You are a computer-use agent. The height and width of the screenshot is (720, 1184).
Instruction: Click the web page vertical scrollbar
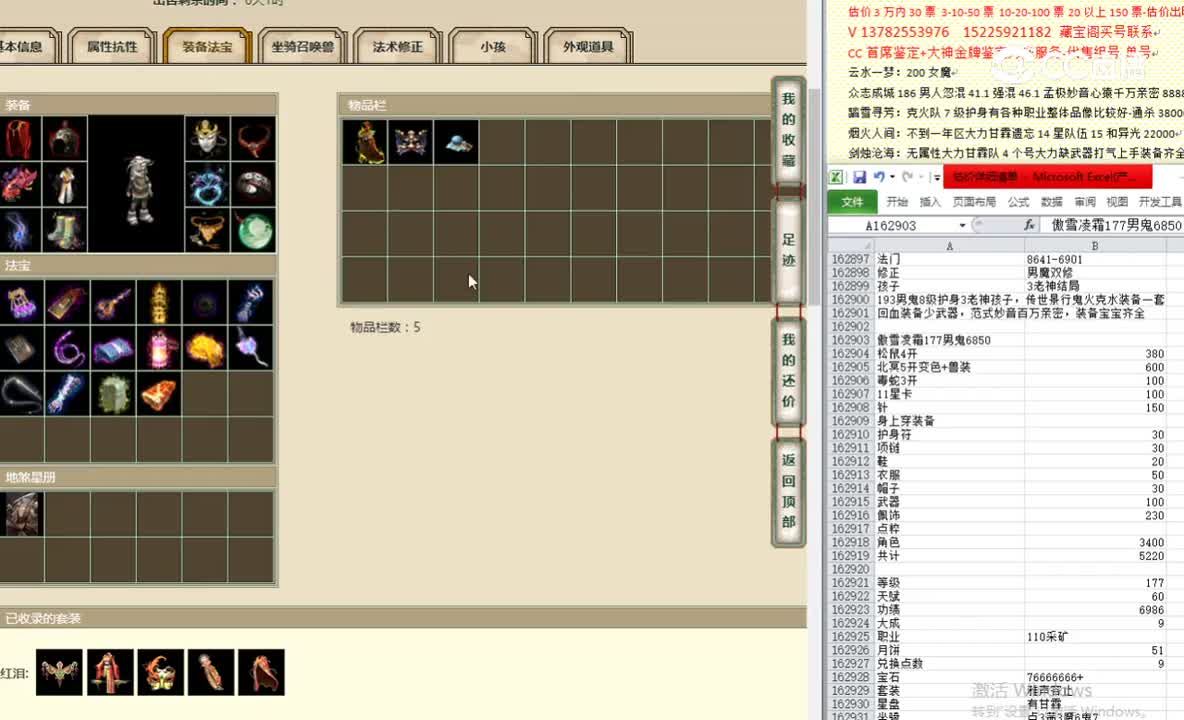pos(815,196)
